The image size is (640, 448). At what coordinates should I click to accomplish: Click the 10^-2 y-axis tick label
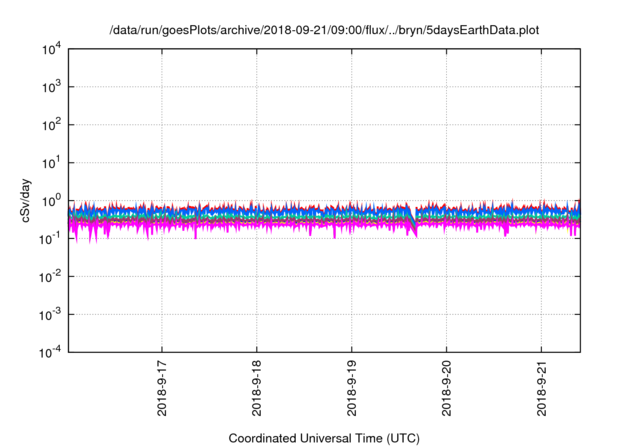click(x=50, y=277)
